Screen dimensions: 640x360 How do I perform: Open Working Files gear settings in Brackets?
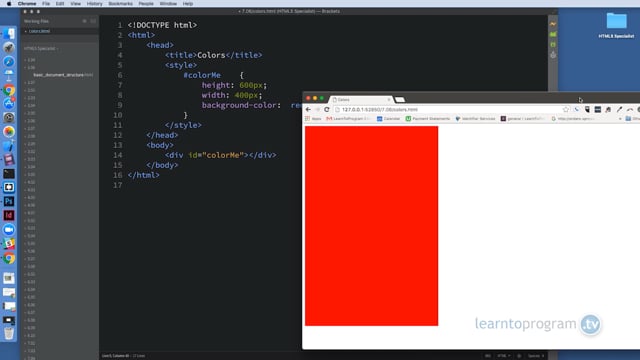84,21
